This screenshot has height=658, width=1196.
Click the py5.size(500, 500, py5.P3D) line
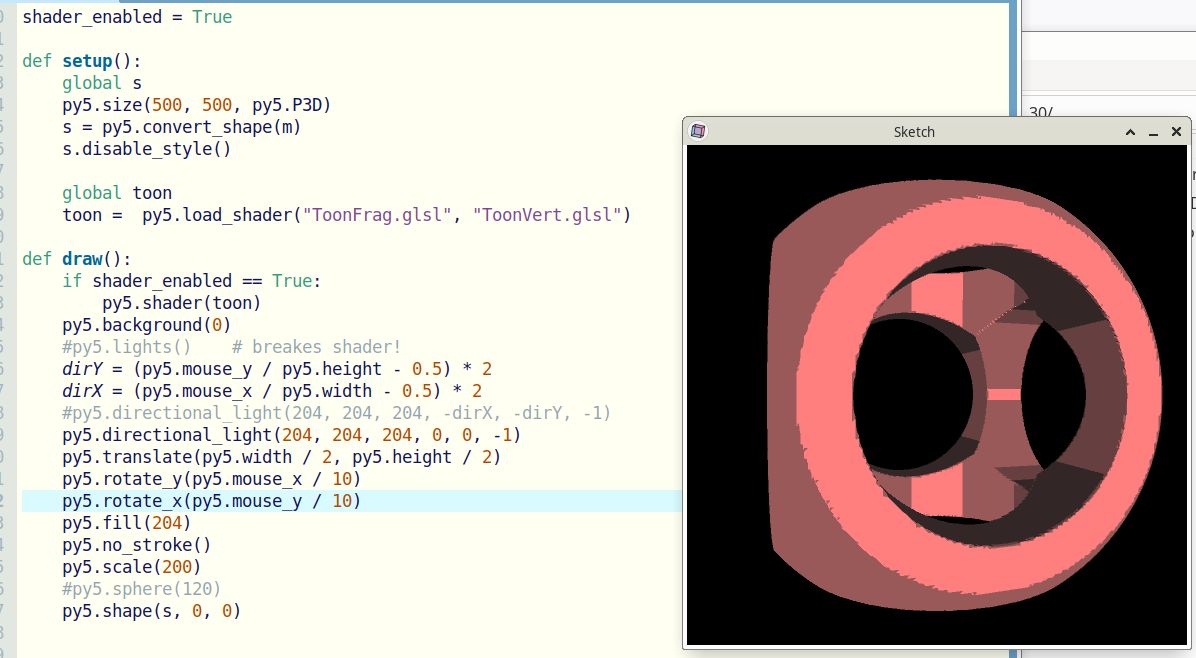pyautogui.click(x=196, y=105)
